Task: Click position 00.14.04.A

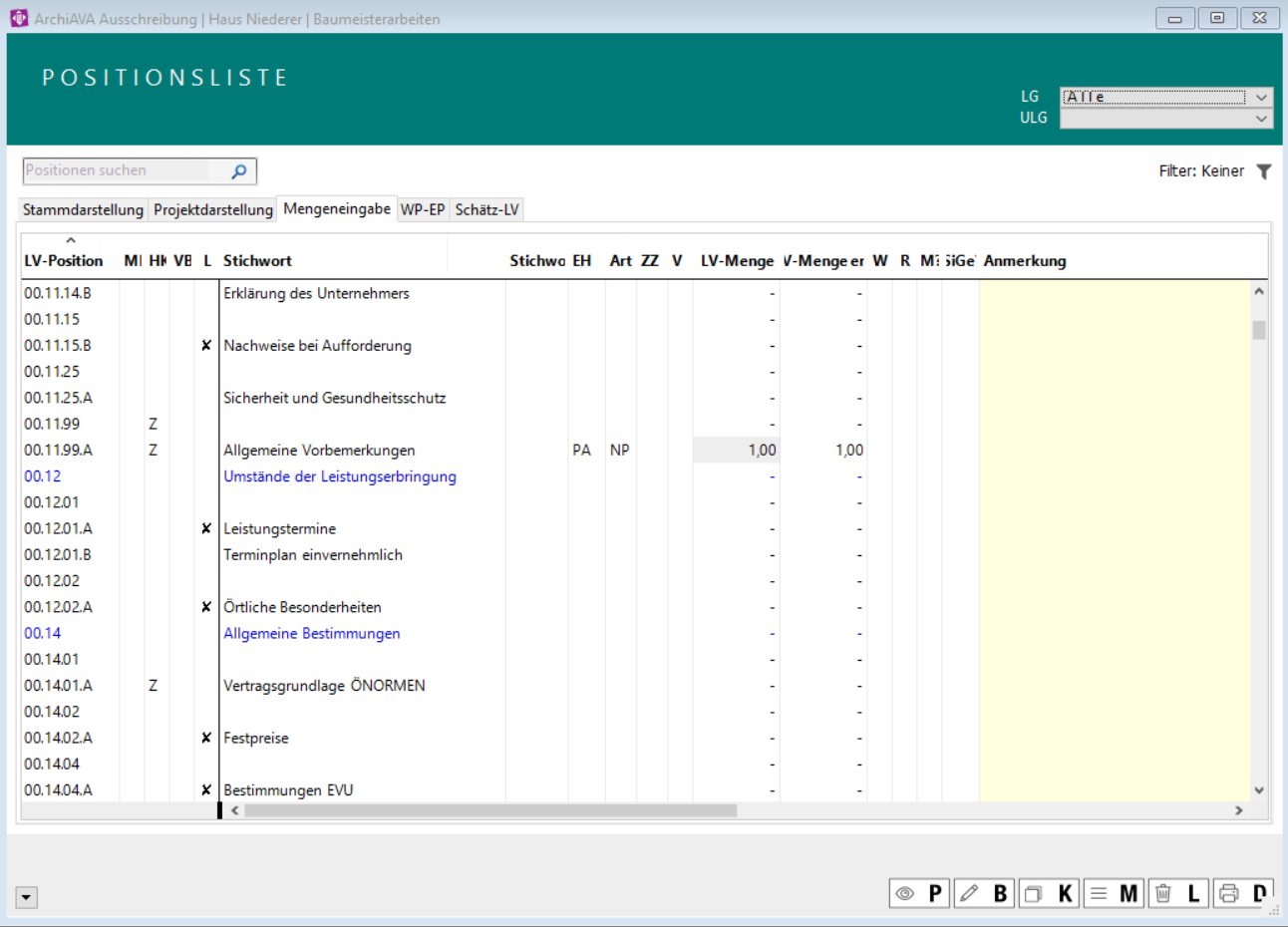Action: (58, 790)
